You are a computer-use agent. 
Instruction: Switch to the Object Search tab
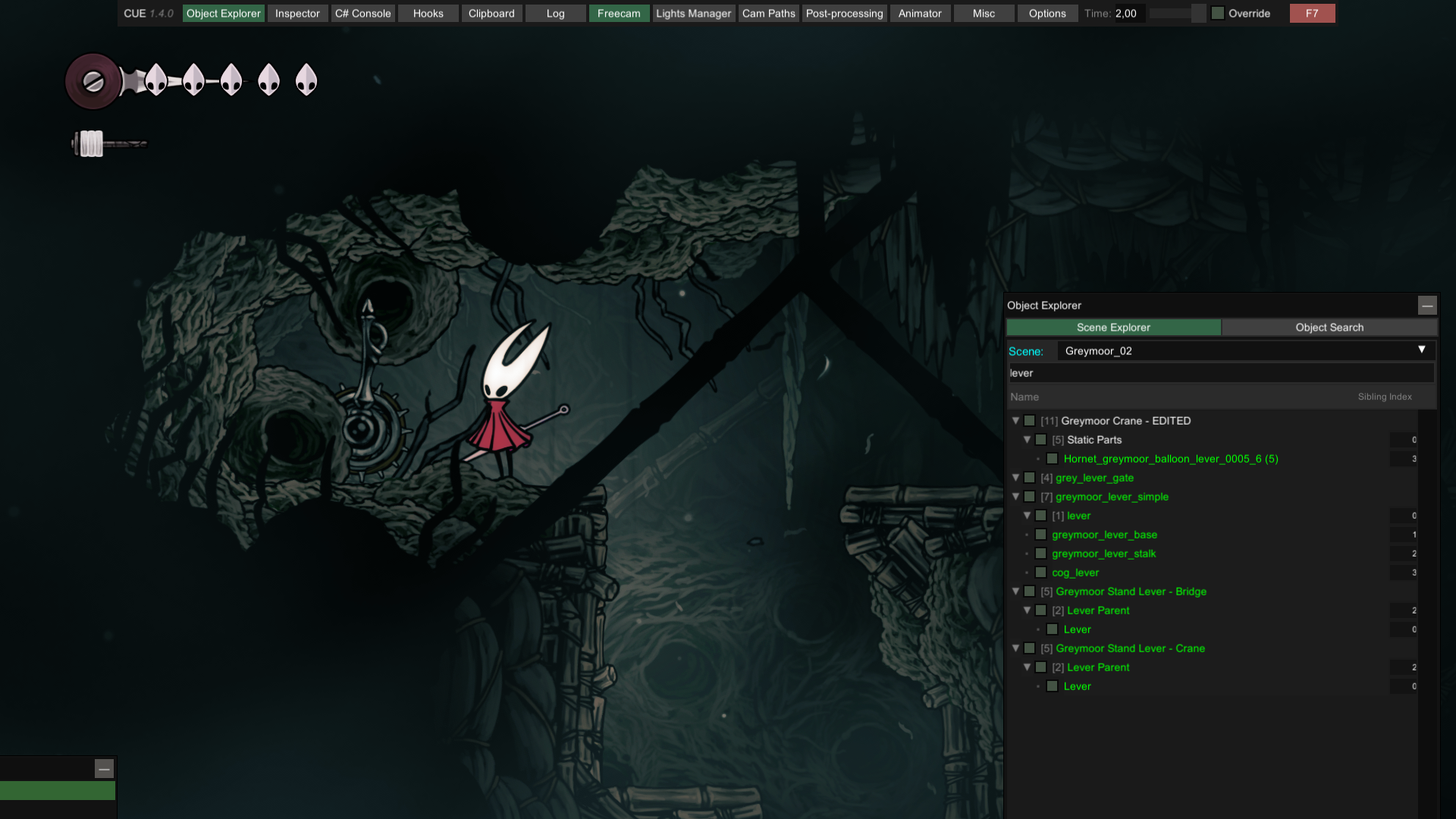[x=1329, y=328]
